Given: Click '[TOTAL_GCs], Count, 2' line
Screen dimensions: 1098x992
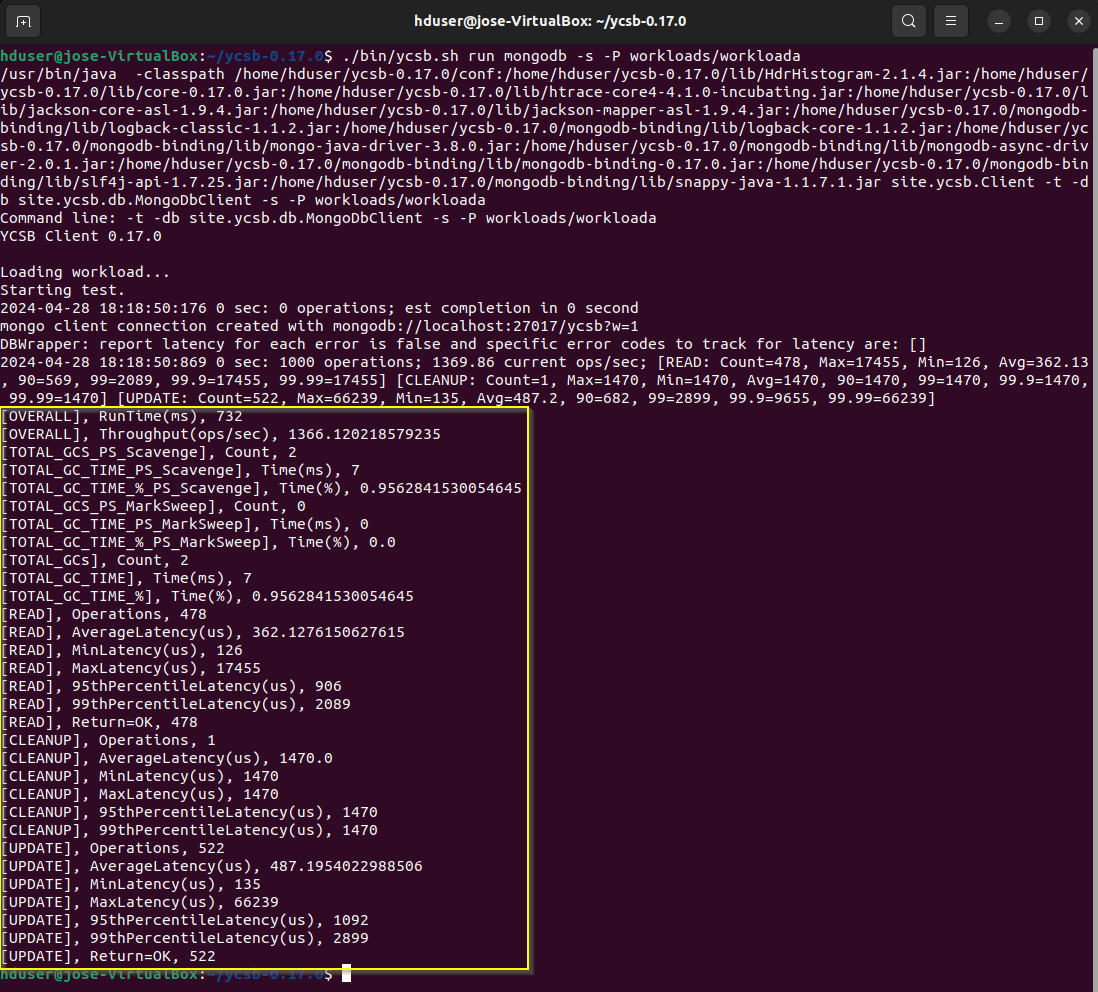Looking at the screenshot, I should [95, 560].
